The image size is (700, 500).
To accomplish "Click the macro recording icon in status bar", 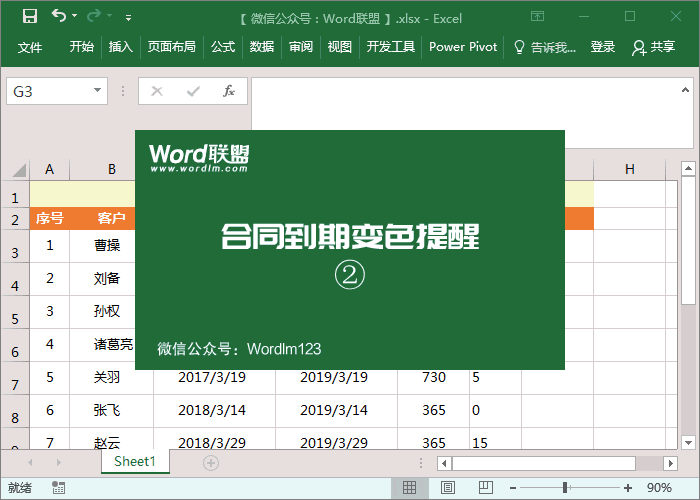I will [59, 488].
